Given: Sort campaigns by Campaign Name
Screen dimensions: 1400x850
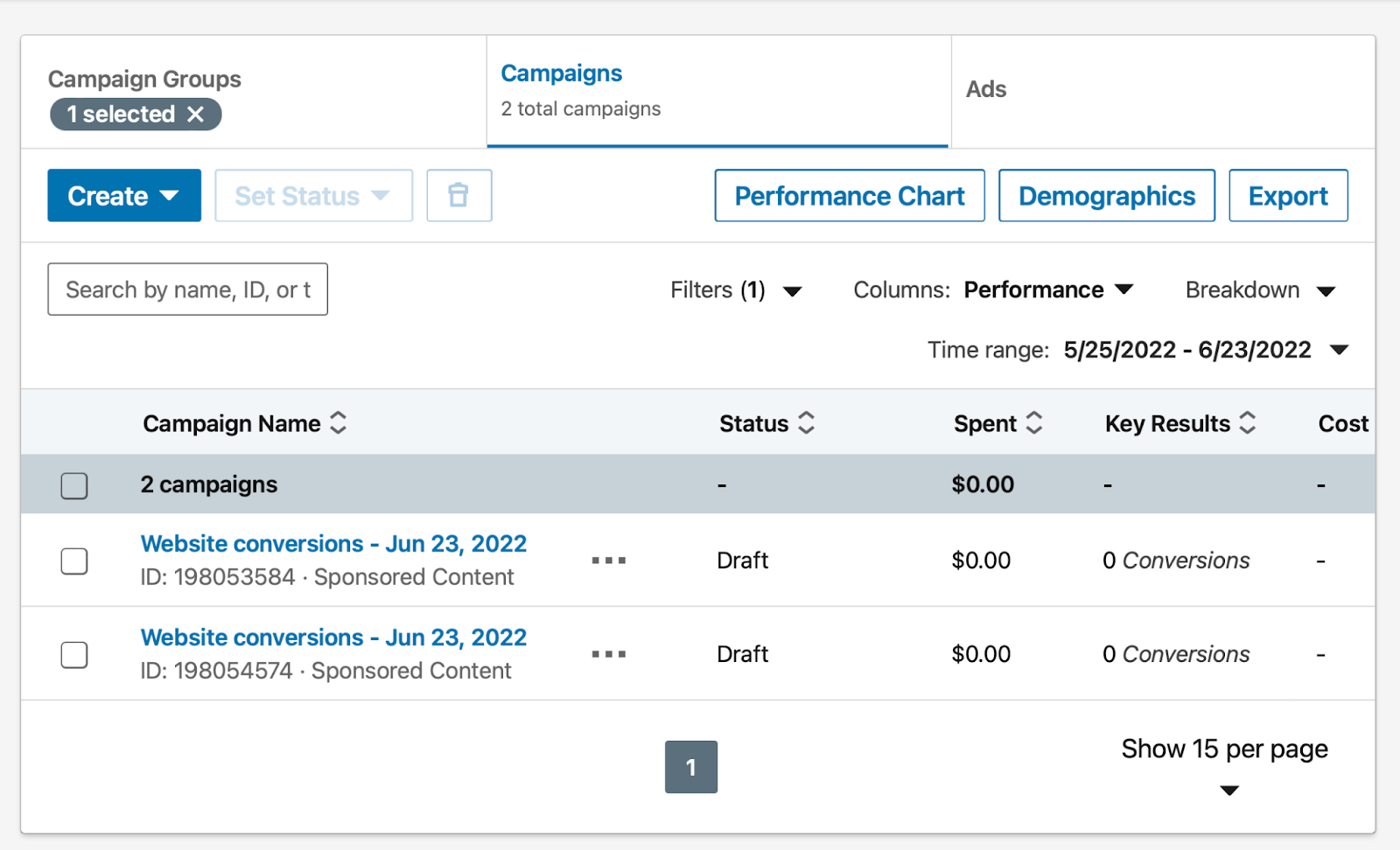Looking at the screenshot, I should tap(339, 423).
